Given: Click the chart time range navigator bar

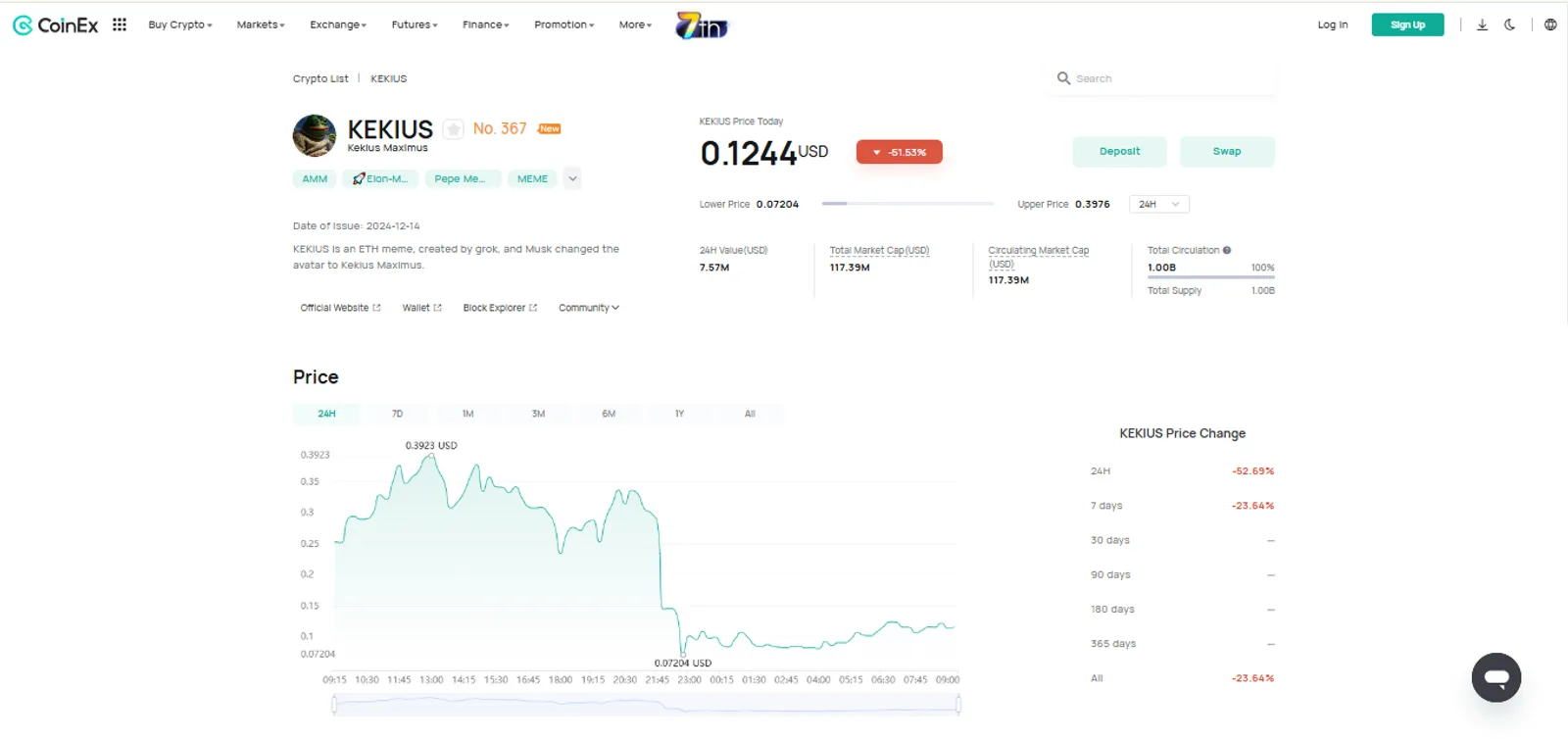Looking at the screenshot, I should pyautogui.click(x=646, y=704).
